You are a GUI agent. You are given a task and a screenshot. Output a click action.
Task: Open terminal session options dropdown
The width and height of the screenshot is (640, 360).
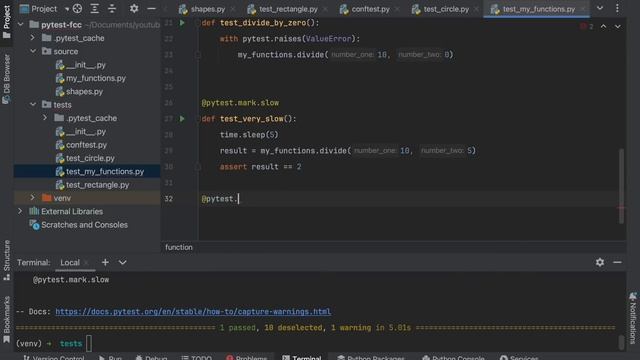tap(122, 262)
